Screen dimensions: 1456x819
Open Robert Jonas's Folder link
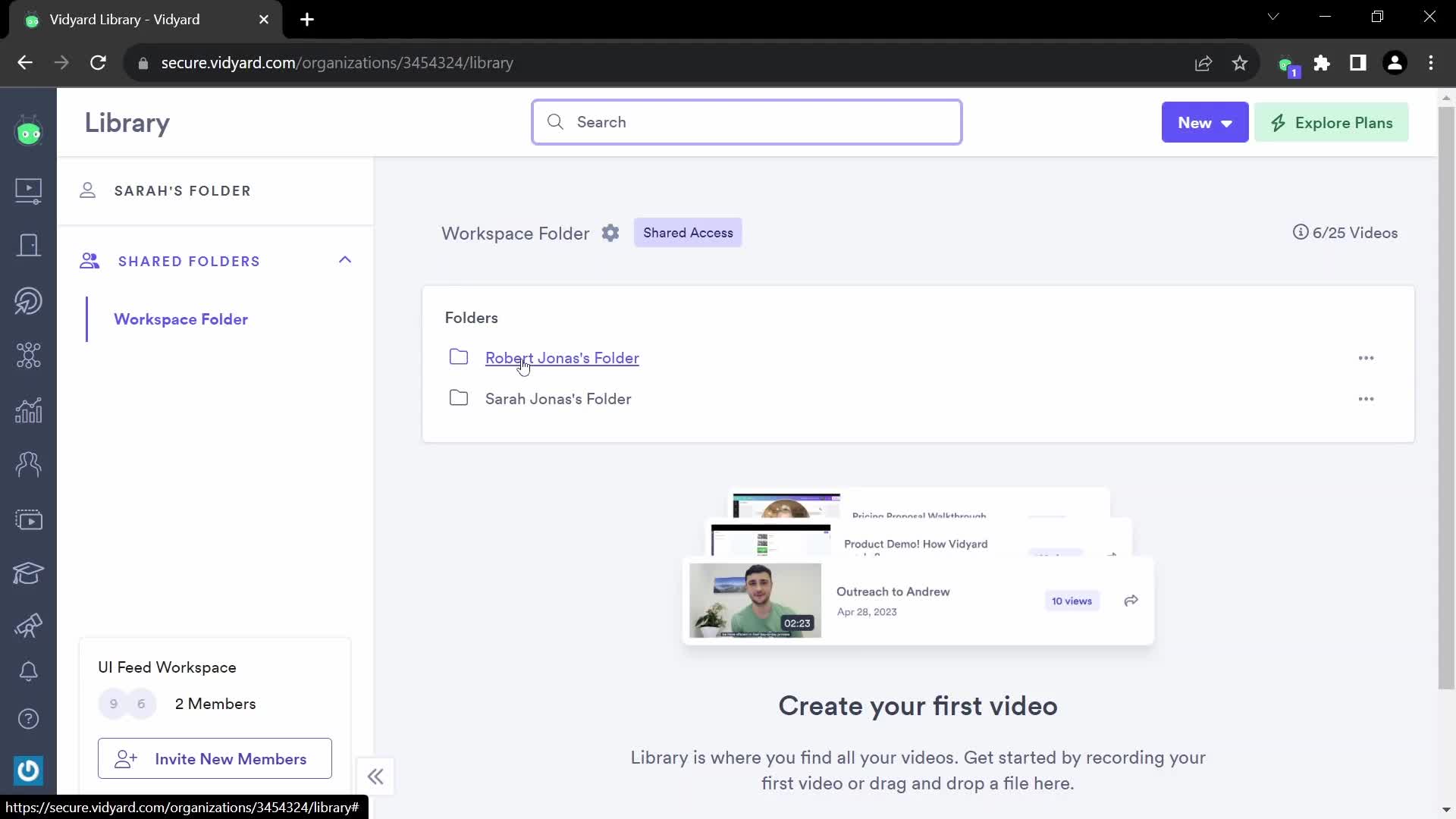click(562, 358)
